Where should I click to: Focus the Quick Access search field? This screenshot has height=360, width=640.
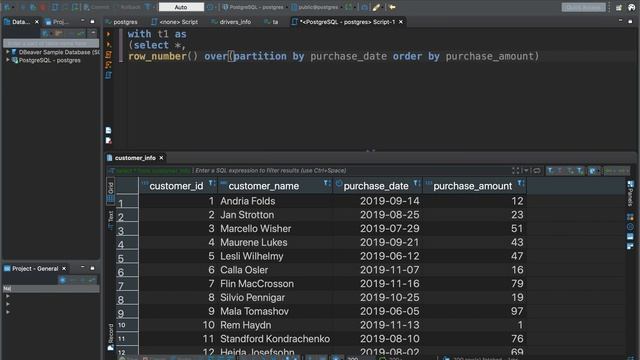tap(584, 7)
